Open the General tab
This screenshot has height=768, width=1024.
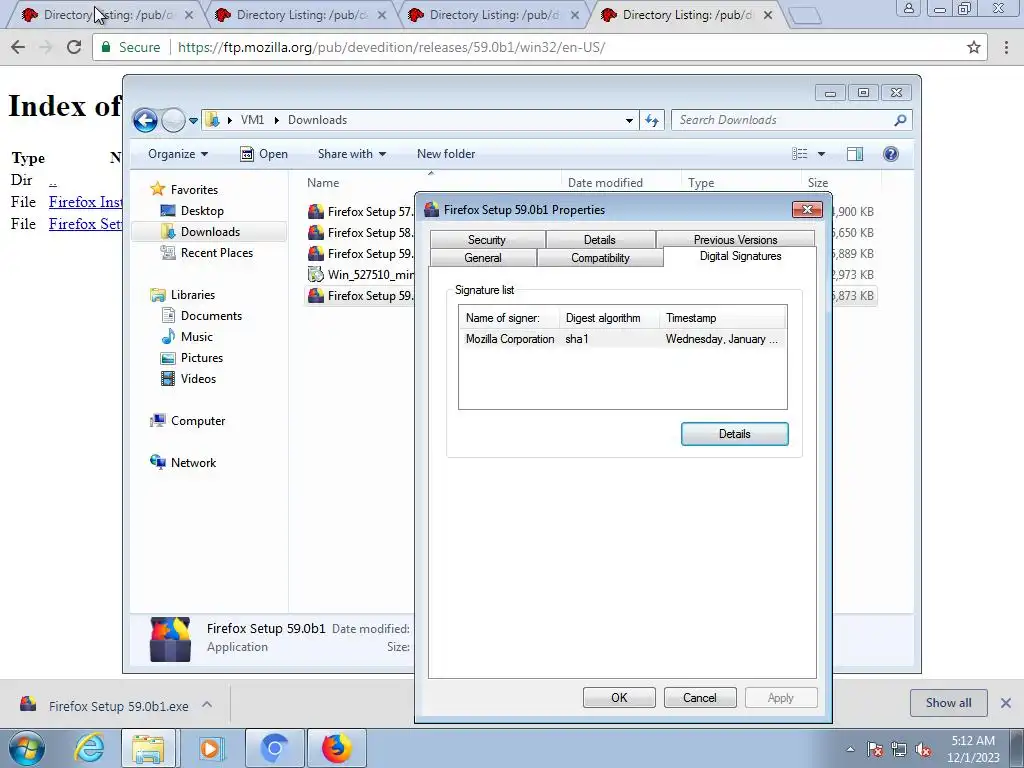pos(483,258)
